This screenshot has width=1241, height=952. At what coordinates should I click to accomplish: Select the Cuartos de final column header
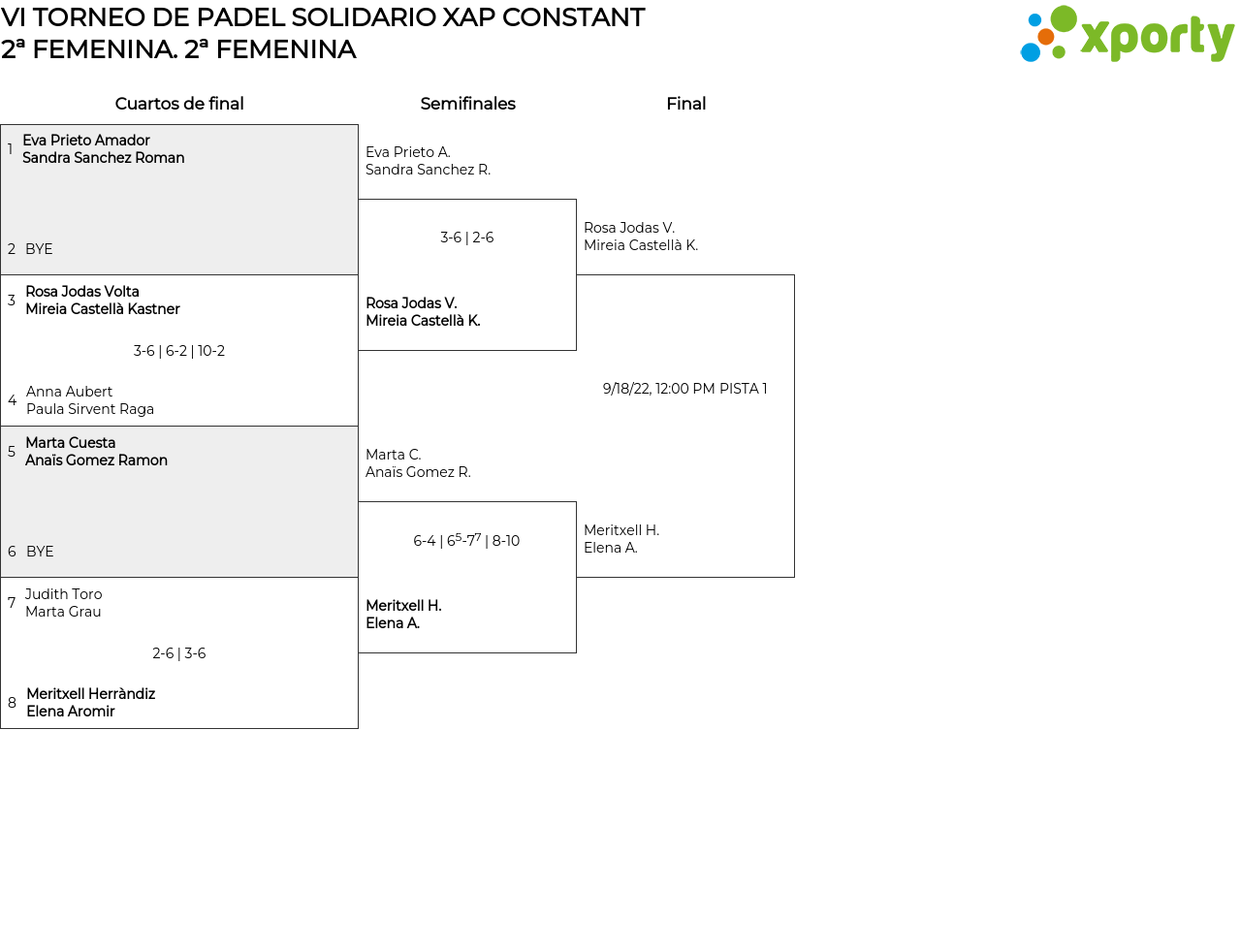click(179, 104)
